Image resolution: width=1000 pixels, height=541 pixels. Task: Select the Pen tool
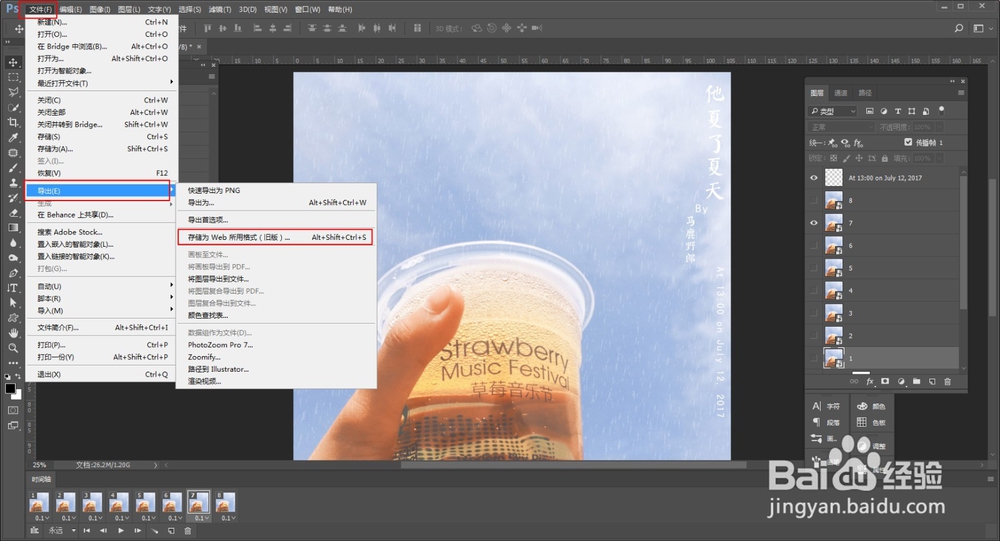(13, 273)
